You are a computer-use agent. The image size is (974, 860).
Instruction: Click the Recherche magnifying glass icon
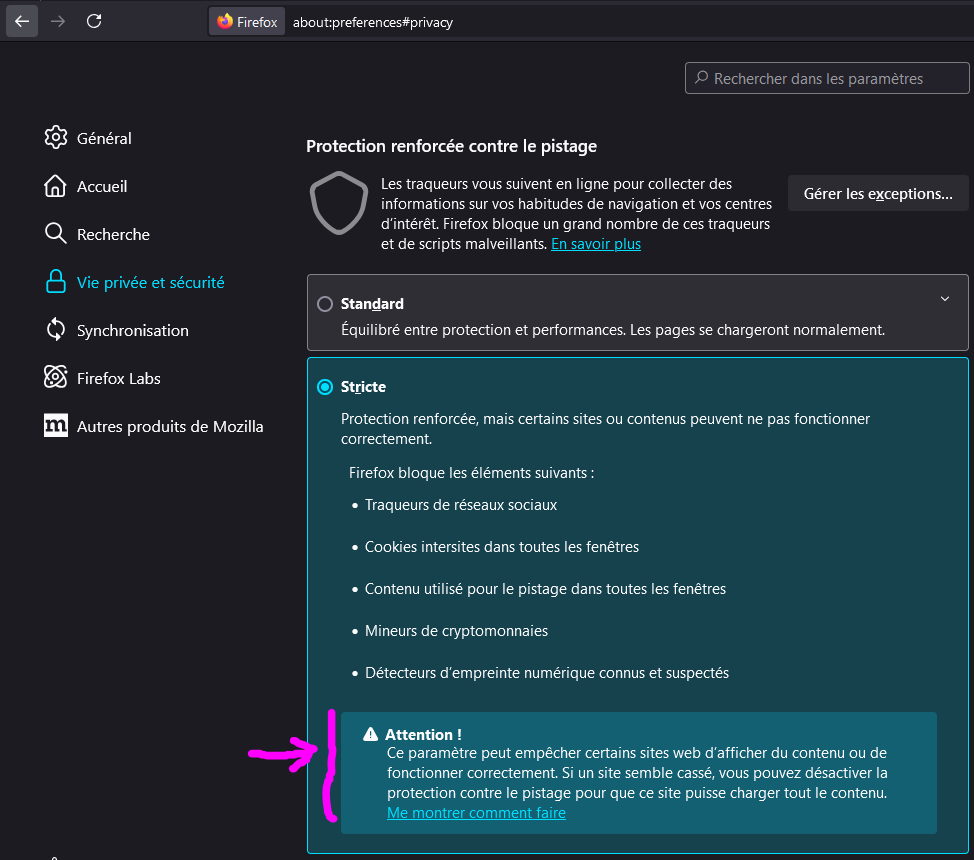tap(56, 234)
